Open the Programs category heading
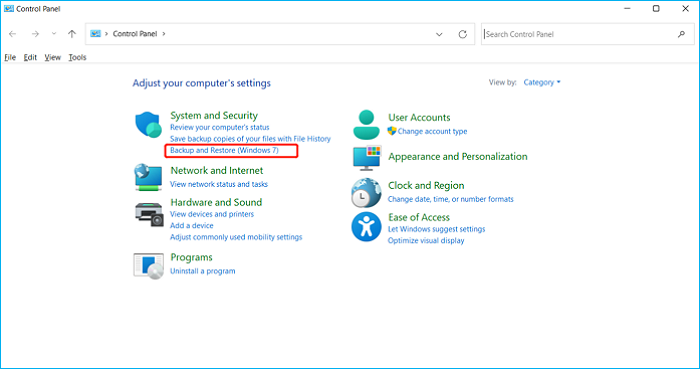Image resolution: width=700 pixels, height=369 pixels. pos(191,257)
